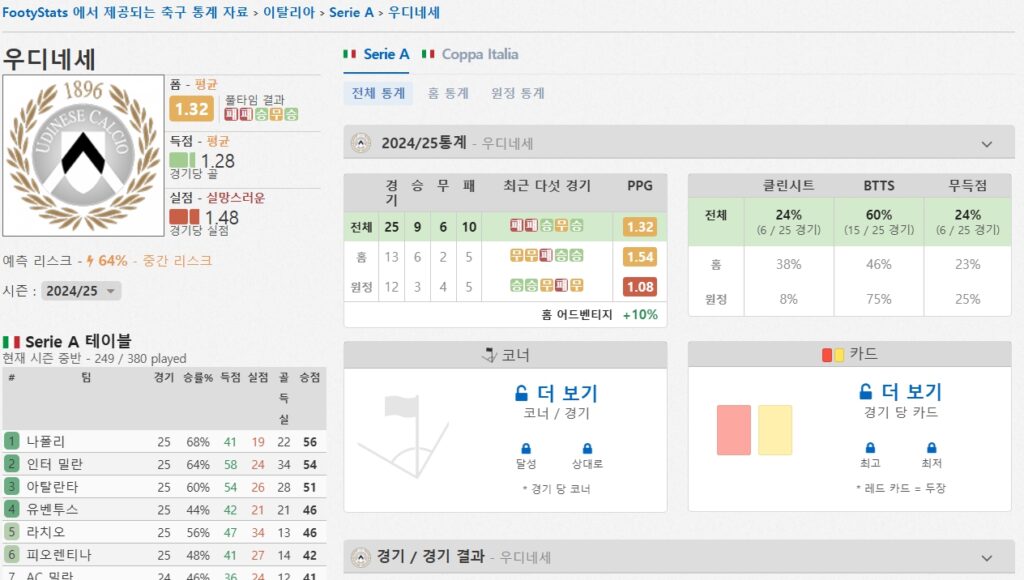The image size is (1024, 580).
Task: Click the club icon in 경기 결과 header
Action: [x=360, y=557]
